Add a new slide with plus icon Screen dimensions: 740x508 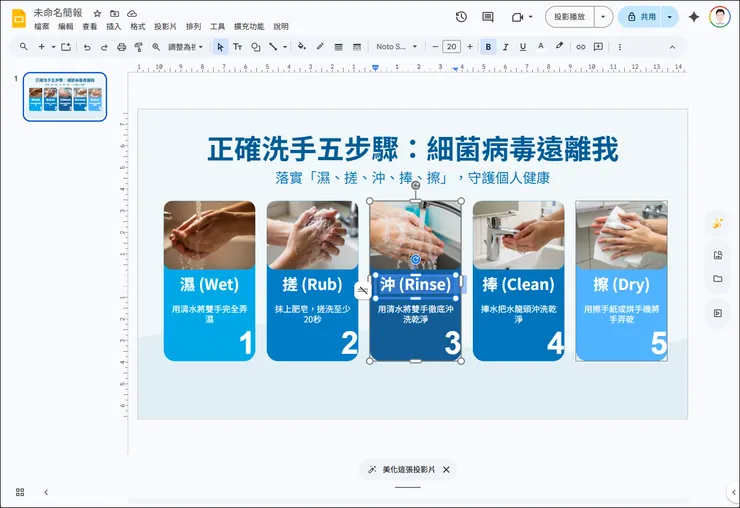coord(42,47)
